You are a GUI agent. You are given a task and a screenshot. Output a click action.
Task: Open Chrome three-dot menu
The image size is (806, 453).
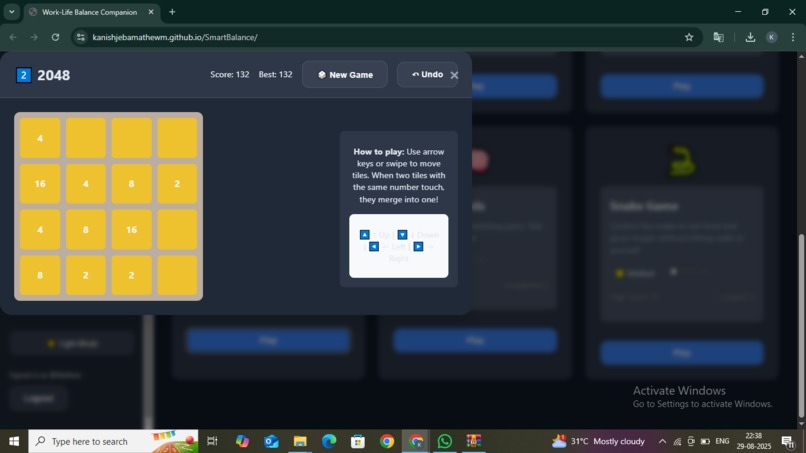(793, 37)
